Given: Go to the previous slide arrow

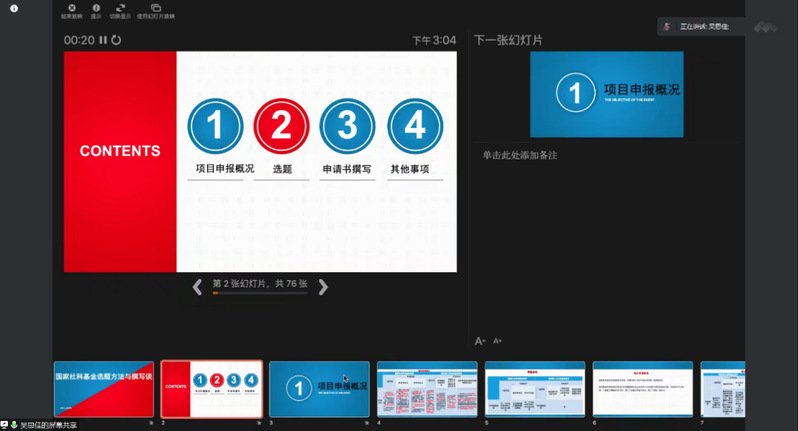Looking at the screenshot, I should [x=197, y=287].
